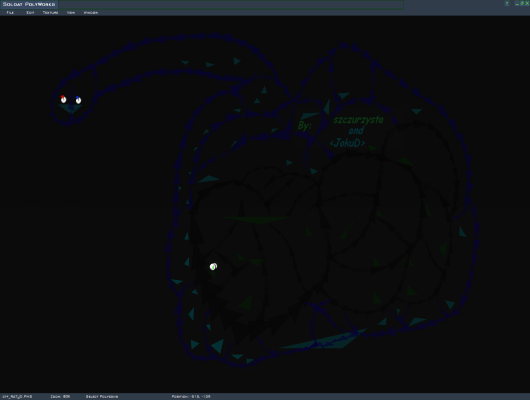The width and height of the screenshot is (530, 400).
Task: Open the Texture menu
Action: [50, 13]
